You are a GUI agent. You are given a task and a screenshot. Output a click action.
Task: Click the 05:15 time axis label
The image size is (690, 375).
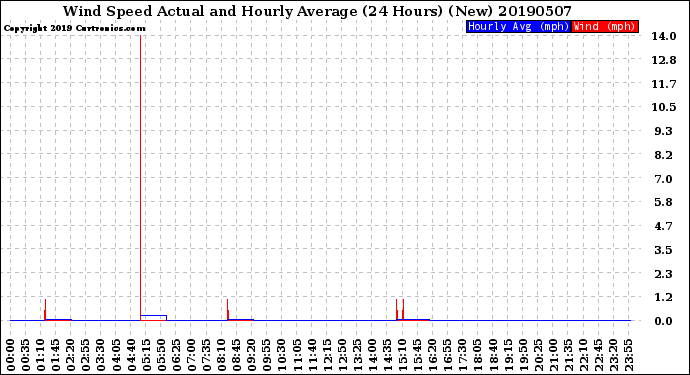click(146, 355)
